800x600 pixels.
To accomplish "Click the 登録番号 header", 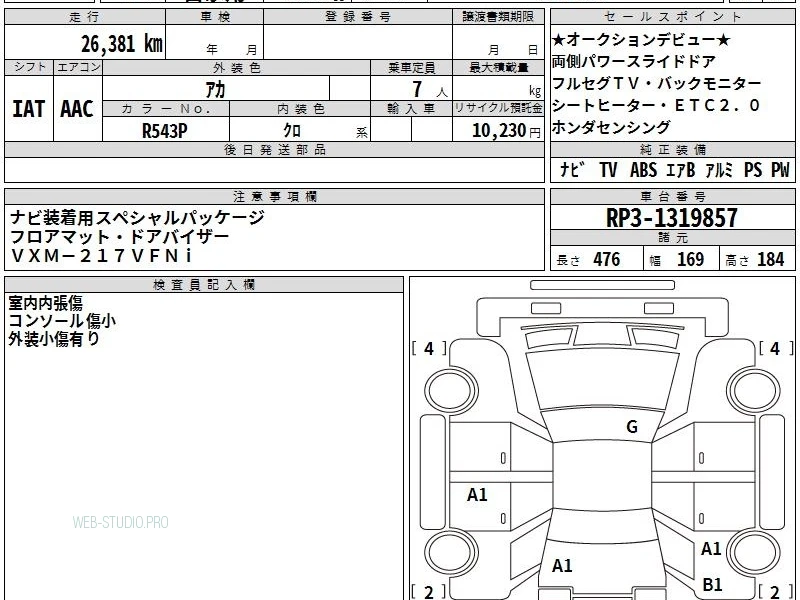I will (x=358, y=17).
